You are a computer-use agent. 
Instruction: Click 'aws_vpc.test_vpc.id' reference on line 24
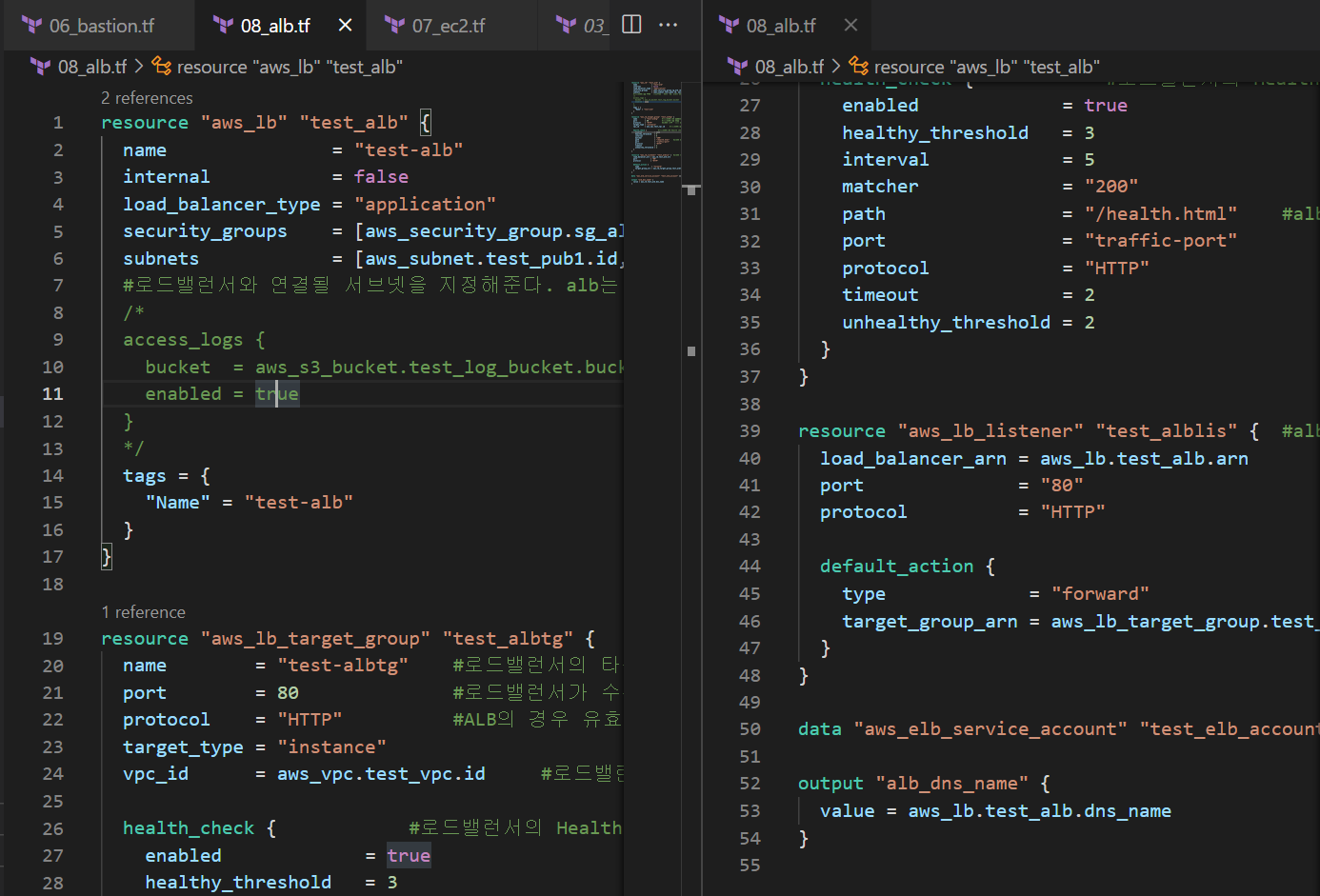381,774
